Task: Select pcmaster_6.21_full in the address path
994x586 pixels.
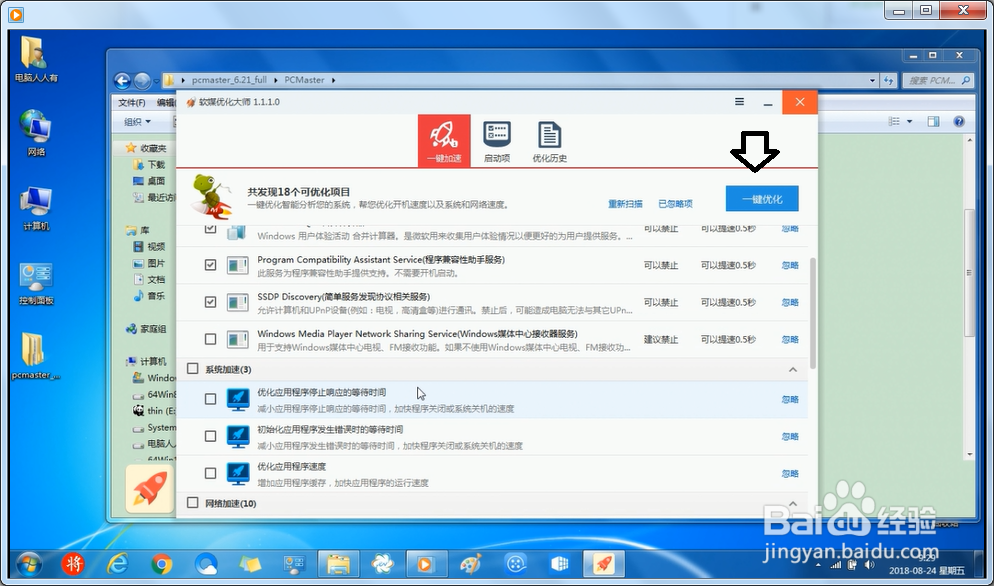Action: pos(229,80)
